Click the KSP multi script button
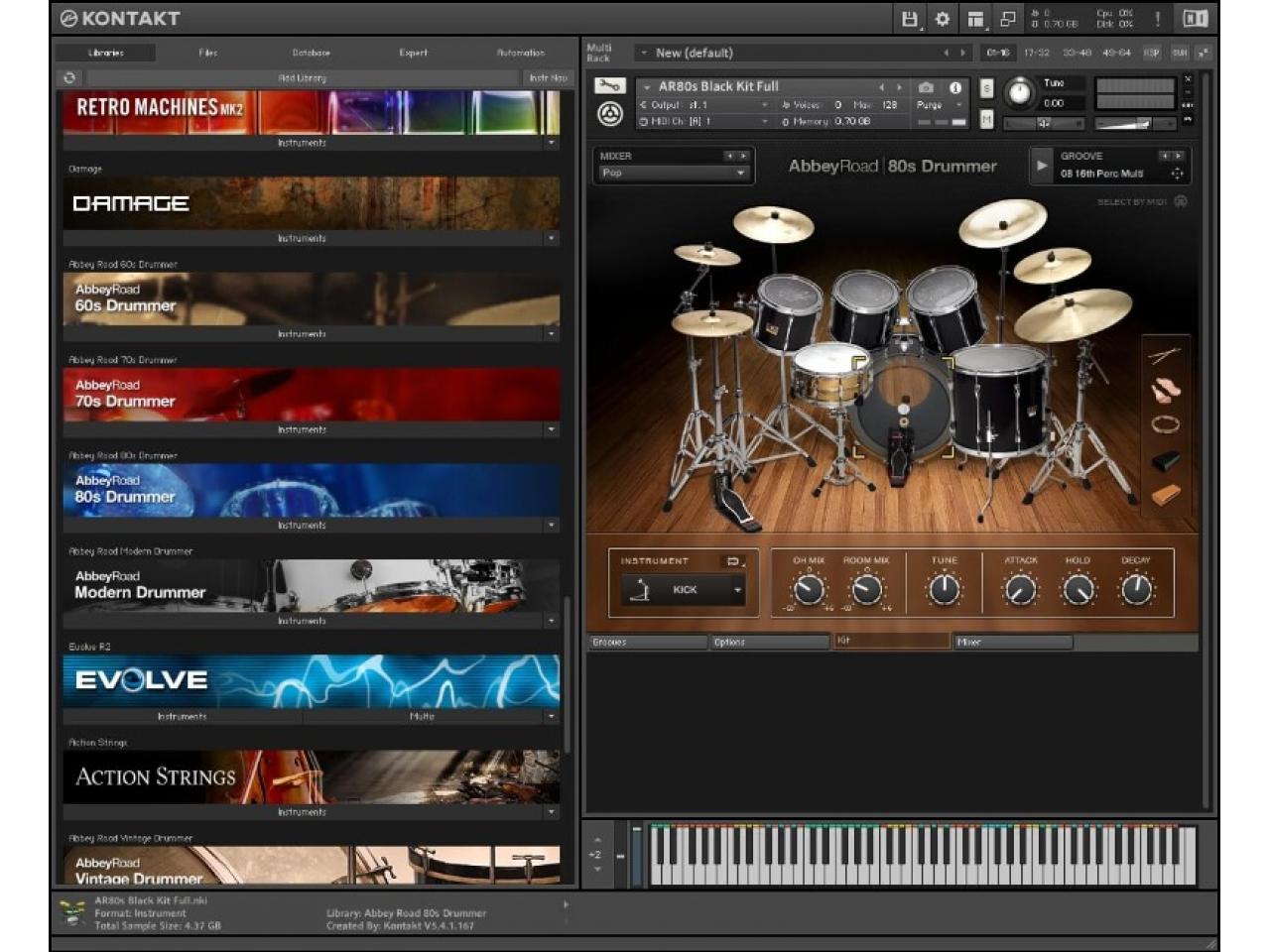Screen dimensions: 1270x952 [x=1152, y=53]
